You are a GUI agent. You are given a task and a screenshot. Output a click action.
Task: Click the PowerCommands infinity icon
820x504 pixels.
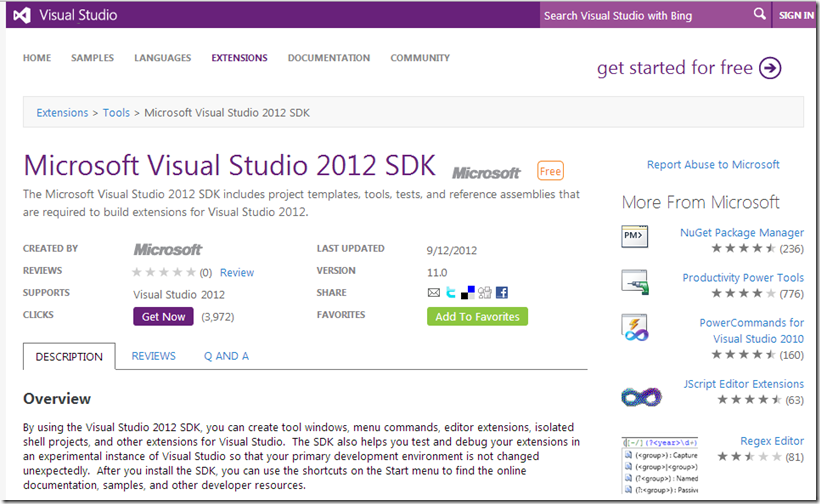(635, 329)
